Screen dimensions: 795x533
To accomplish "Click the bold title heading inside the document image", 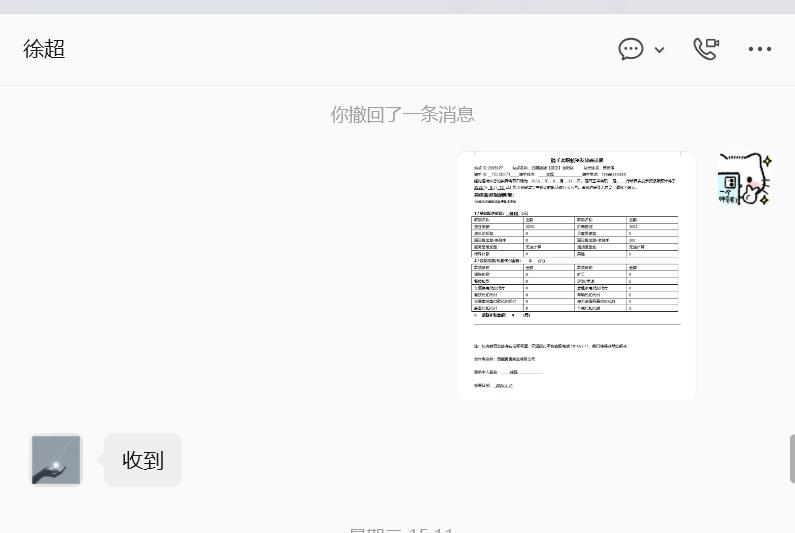I will [x=577, y=160].
